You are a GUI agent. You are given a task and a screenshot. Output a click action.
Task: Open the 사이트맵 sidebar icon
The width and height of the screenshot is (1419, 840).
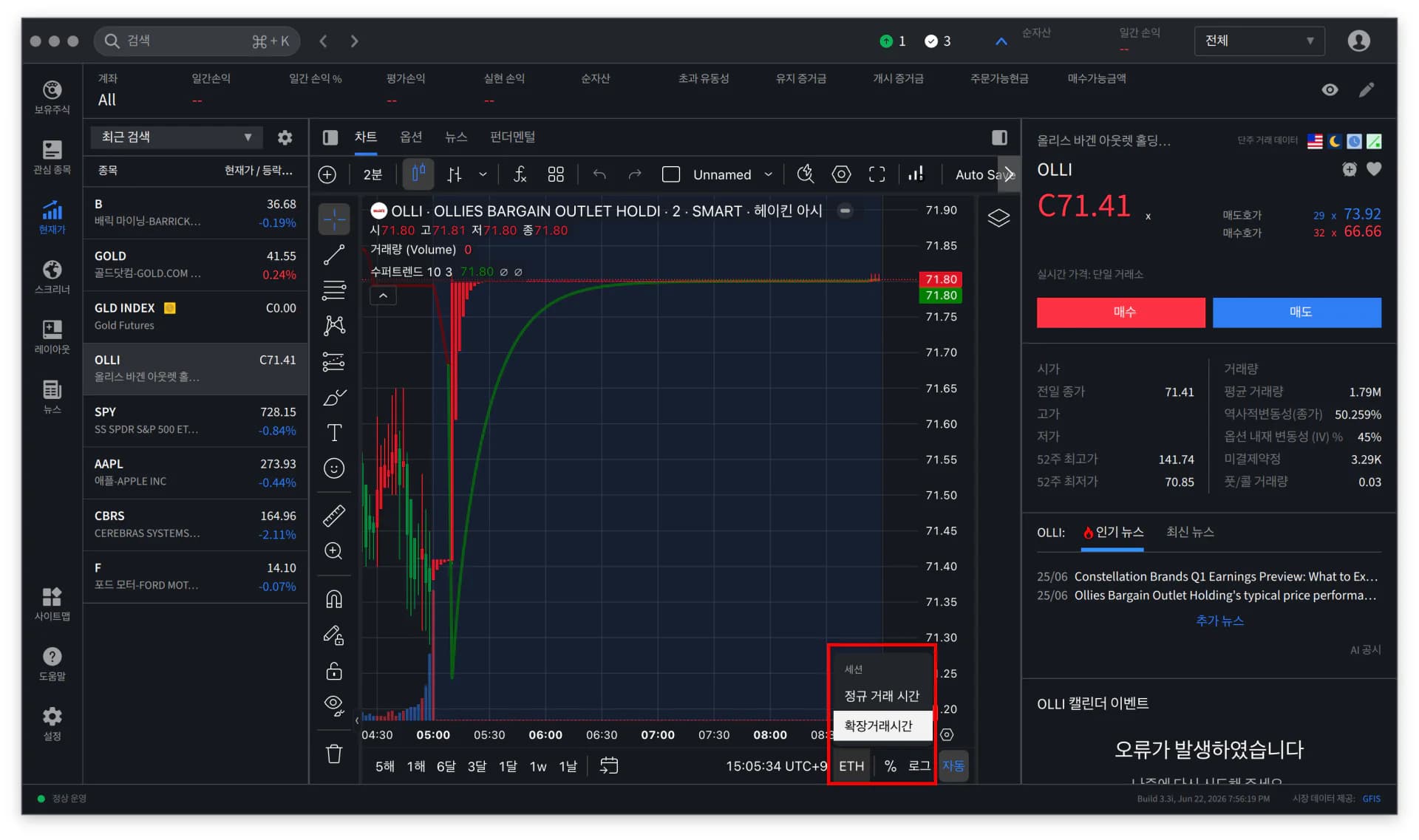coord(52,604)
